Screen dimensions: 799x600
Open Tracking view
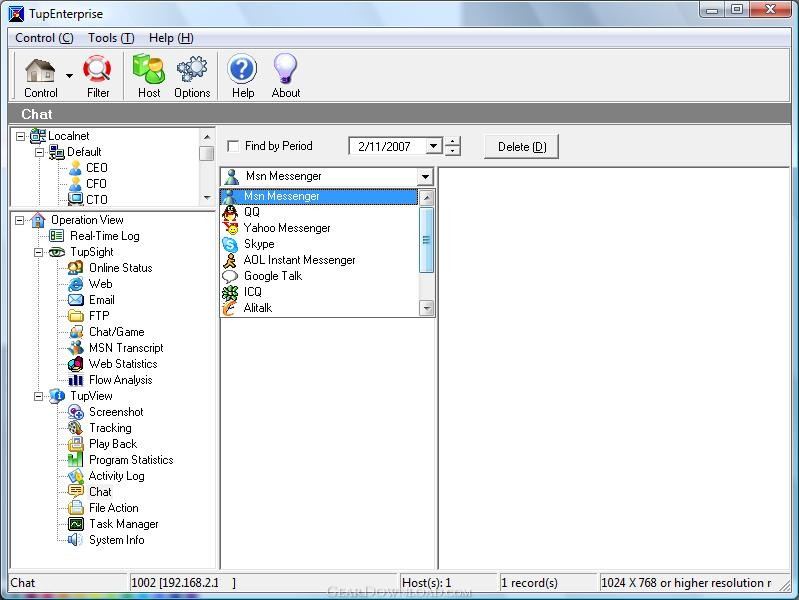(x=110, y=428)
